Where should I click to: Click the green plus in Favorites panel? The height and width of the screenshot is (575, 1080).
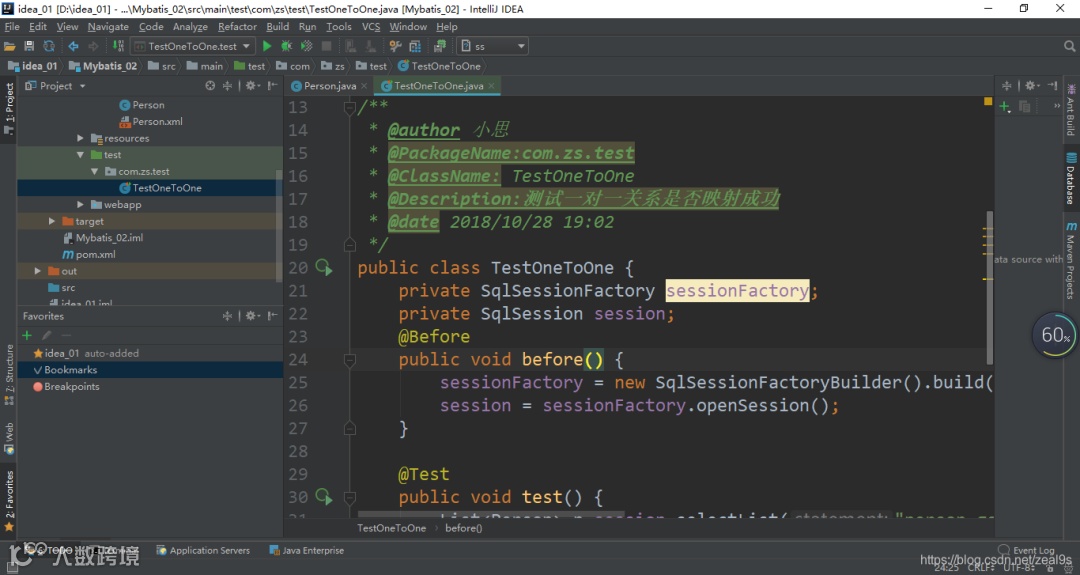[27, 335]
